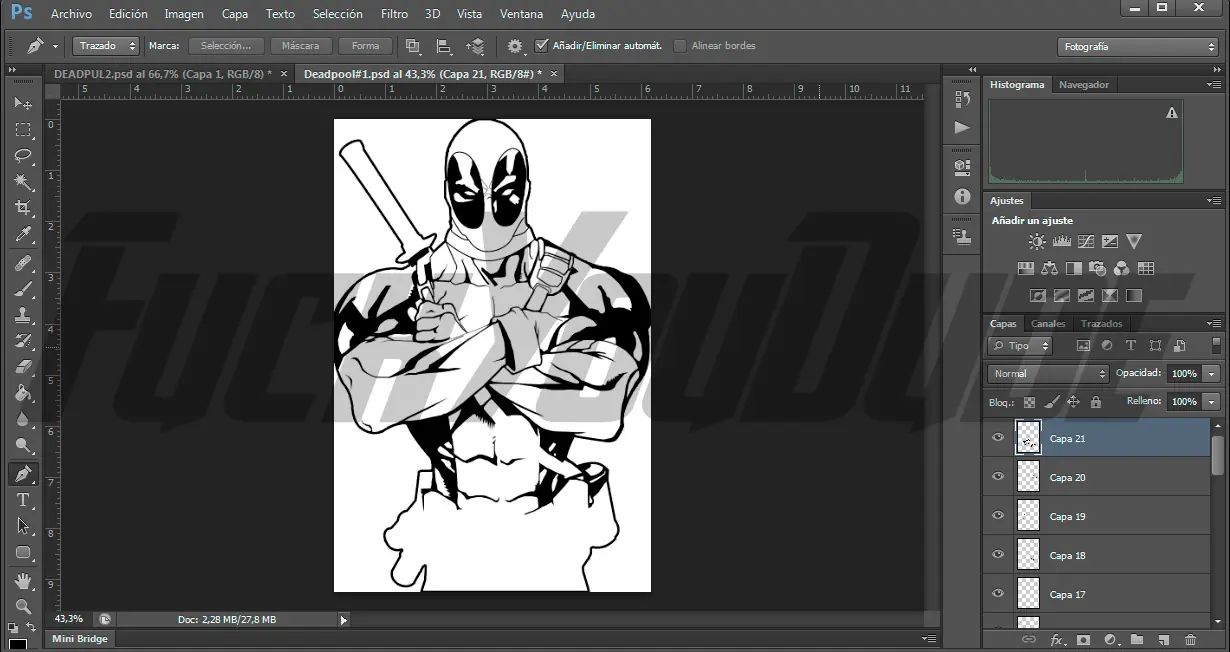1230x652 pixels.
Task: Select the Zoom tool
Action: tap(23, 606)
